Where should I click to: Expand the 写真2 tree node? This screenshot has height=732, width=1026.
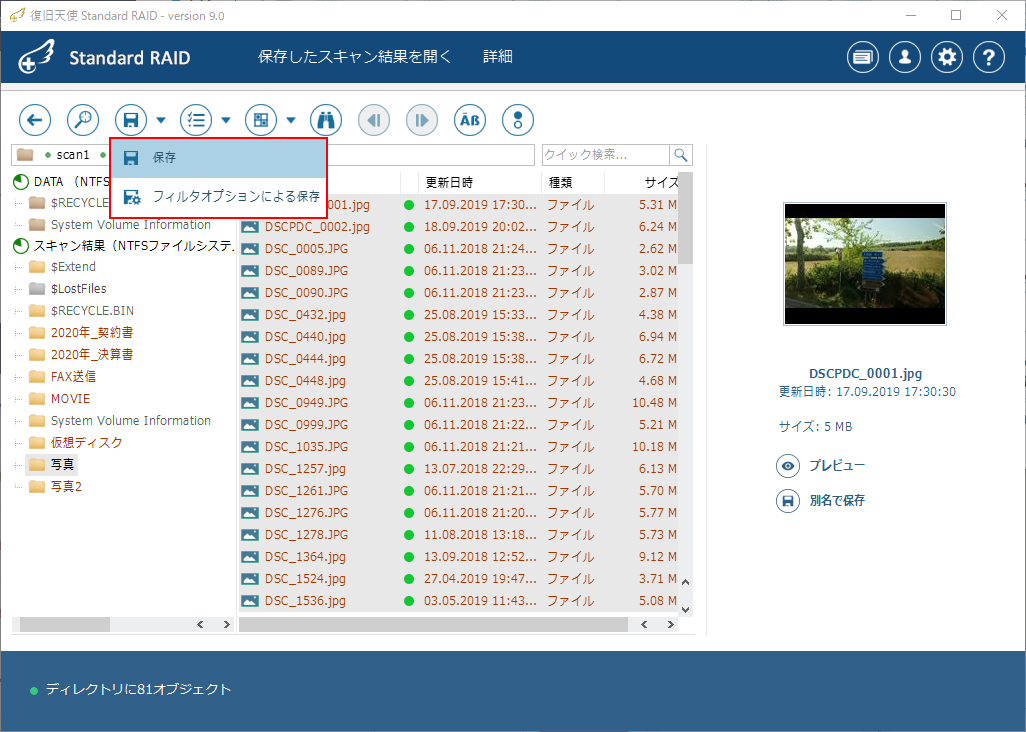pyautogui.click(x=19, y=487)
